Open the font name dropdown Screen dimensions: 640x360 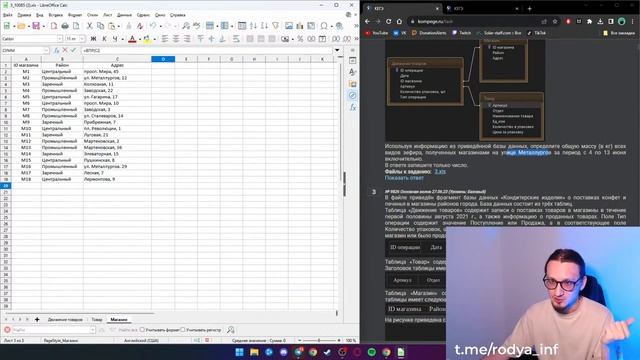(60, 39)
